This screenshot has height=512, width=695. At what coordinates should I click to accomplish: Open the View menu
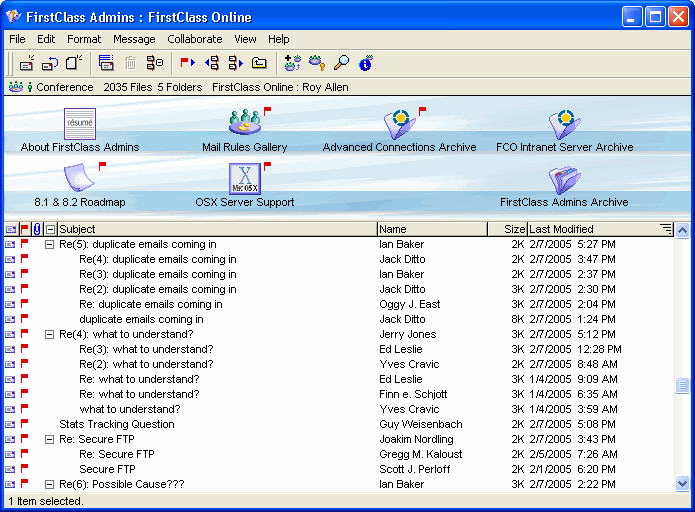click(x=245, y=39)
